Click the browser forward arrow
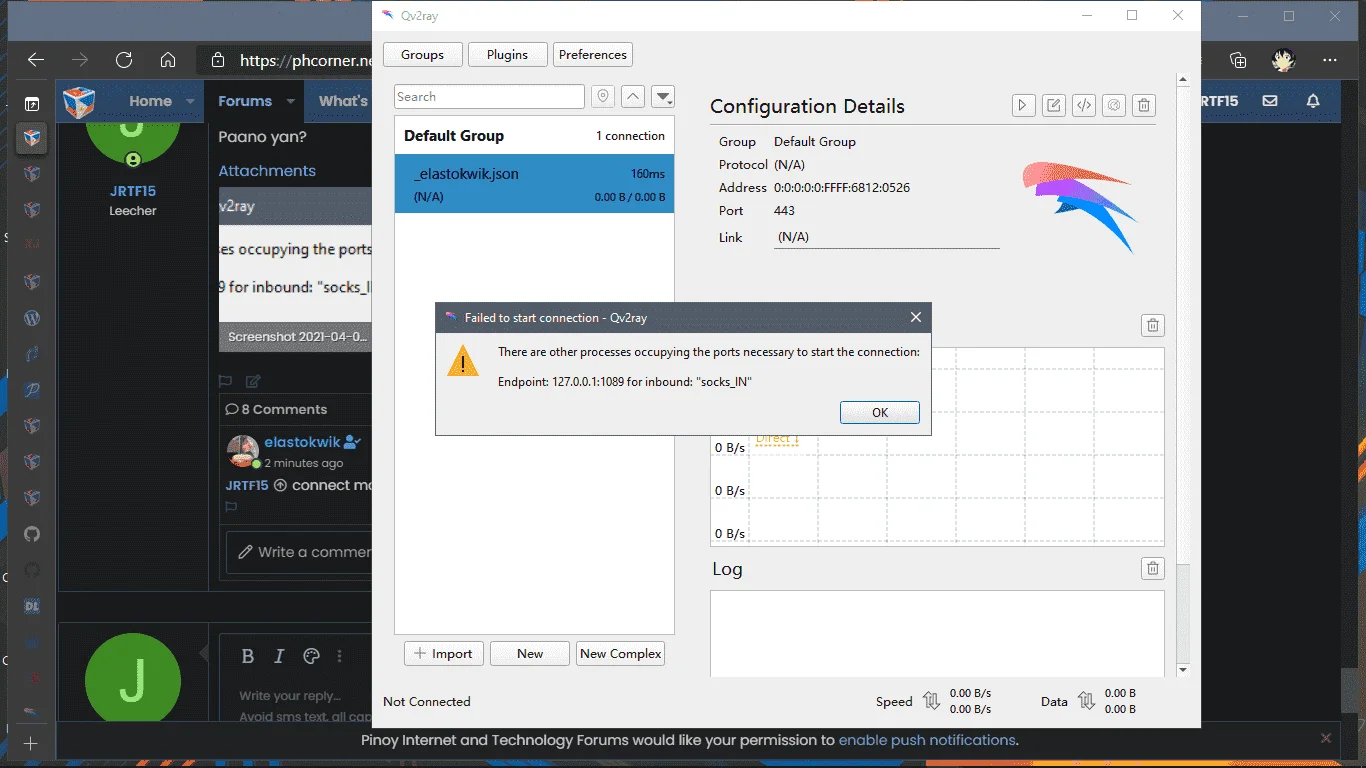The image size is (1366, 768). [x=80, y=60]
